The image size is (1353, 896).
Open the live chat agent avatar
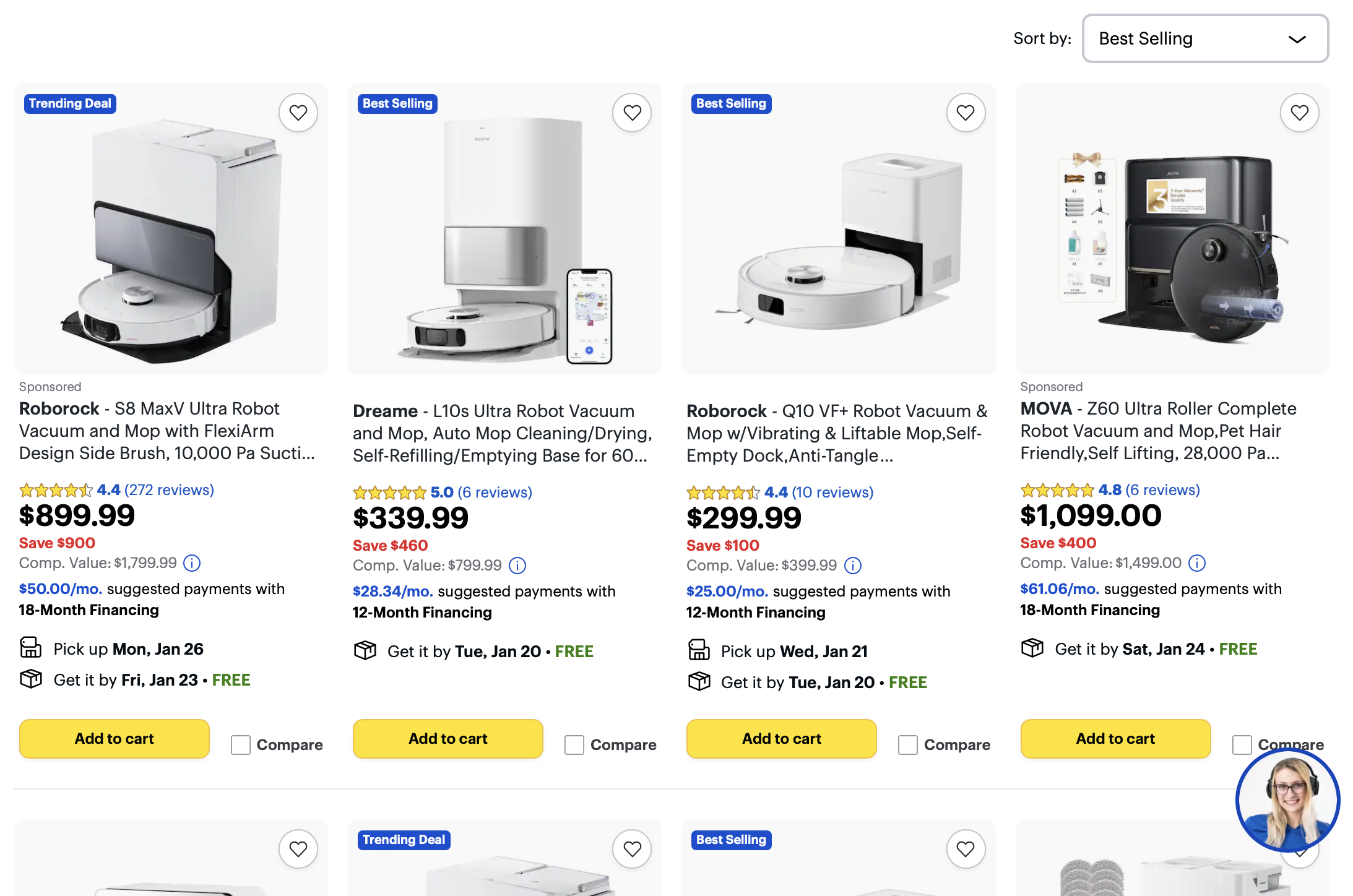pyautogui.click(x=1287, y=800)
